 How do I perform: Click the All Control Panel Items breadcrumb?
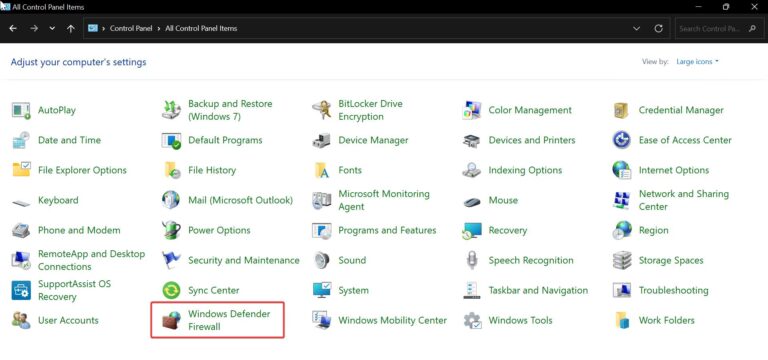[x=201, y=28]
